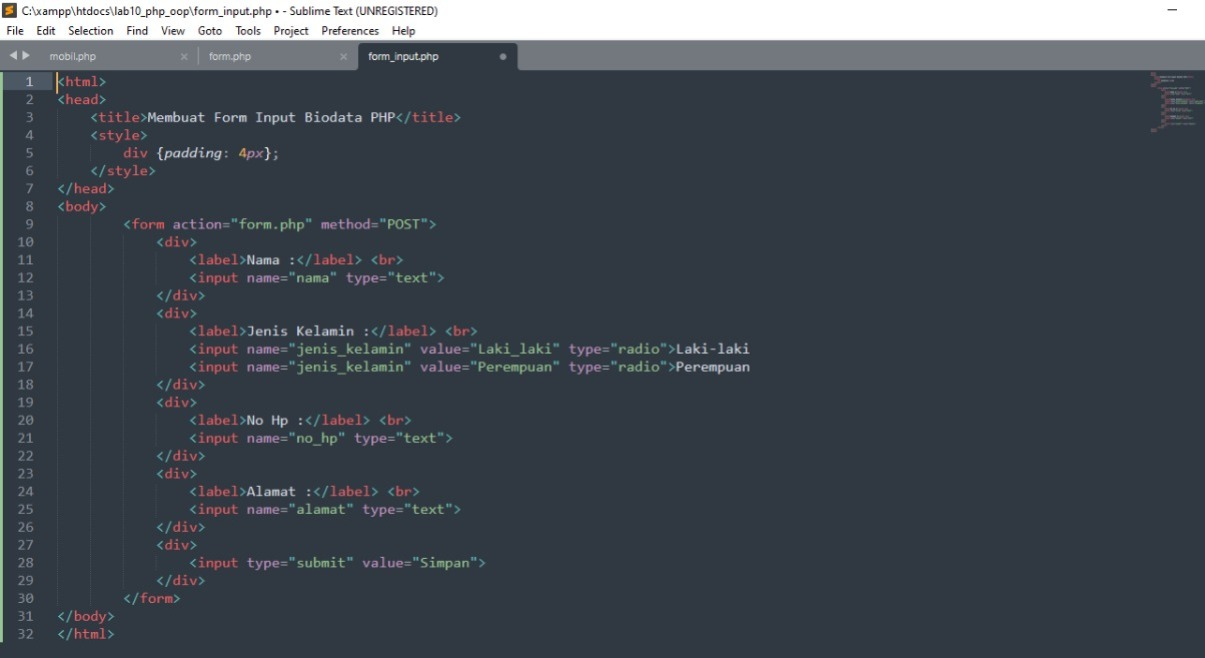Open the Selection menu
The image size is (1205, 658).
(x=91, y=31)
